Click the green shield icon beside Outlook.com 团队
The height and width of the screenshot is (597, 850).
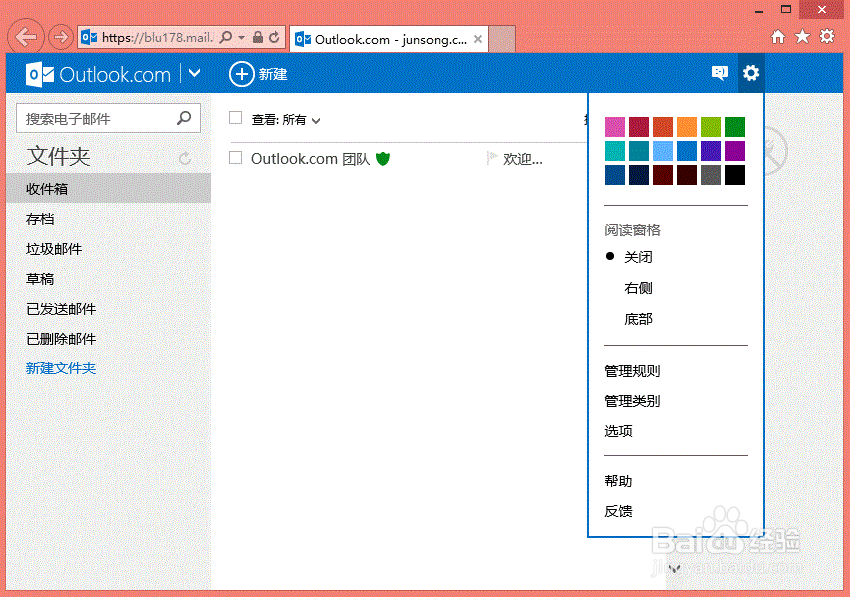pos(382,158)
